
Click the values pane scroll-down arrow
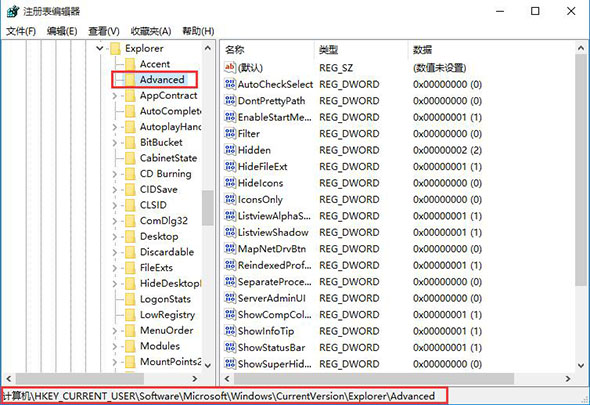(x=581, y=365)
